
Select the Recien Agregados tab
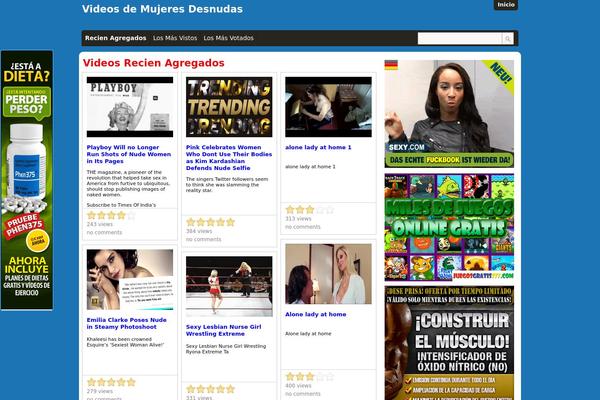pos(116,38)
